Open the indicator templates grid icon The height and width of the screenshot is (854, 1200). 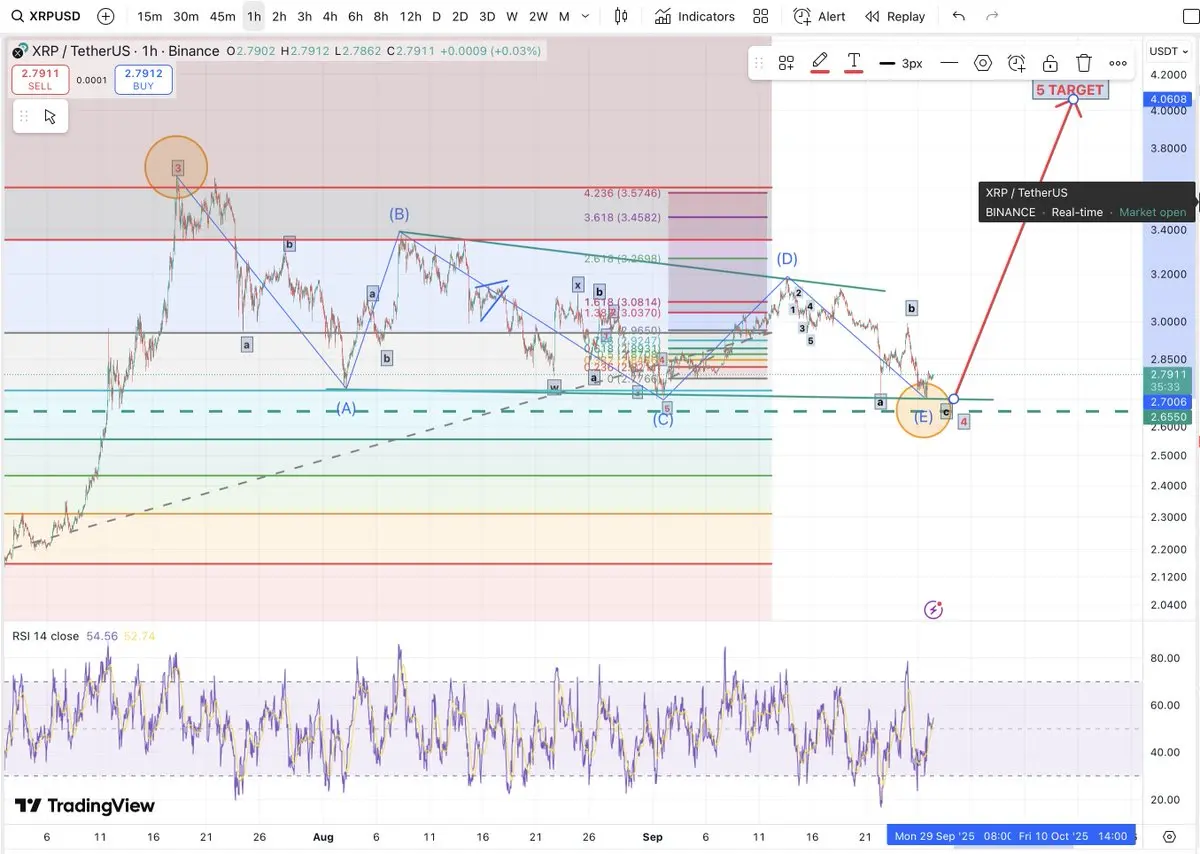tap(761, 16)
